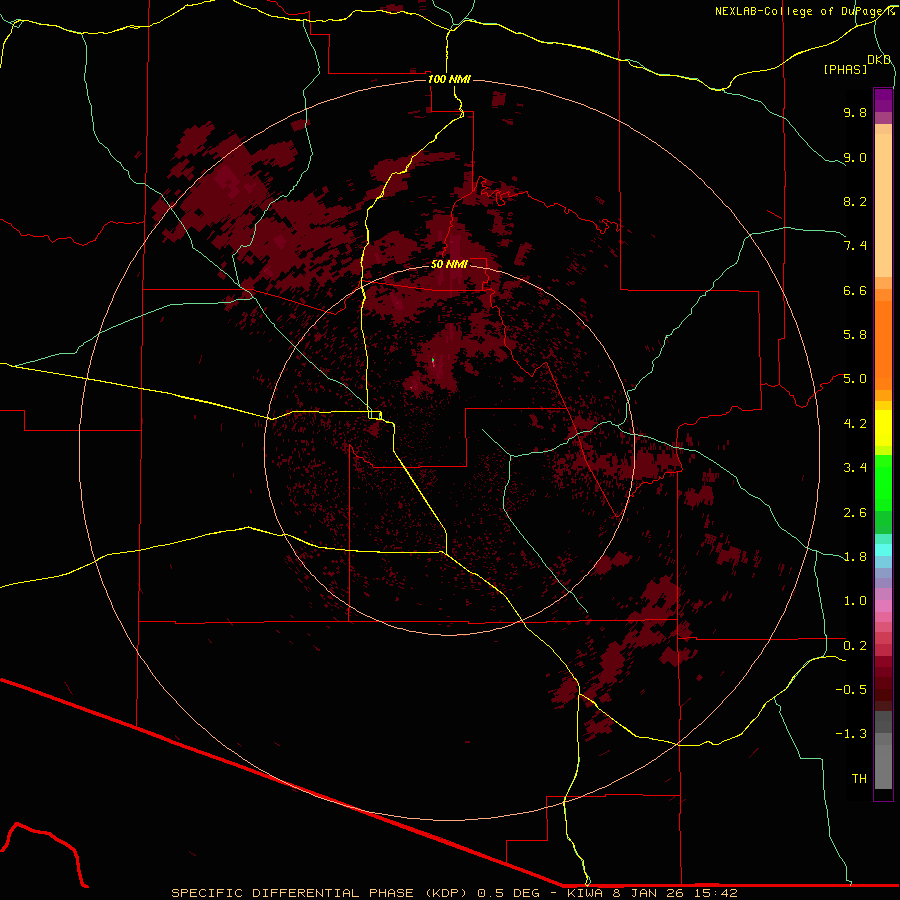Click the 4.2 value on the scale
This screenshot has height=900, width=900.
[x=855, y=424]
